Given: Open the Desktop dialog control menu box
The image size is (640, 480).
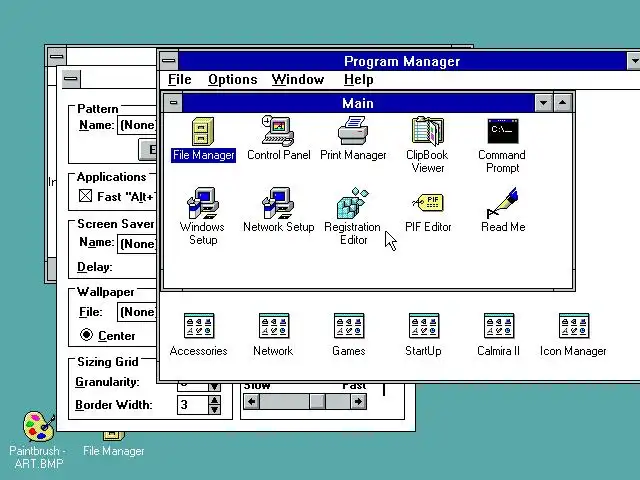Looking at the screenshot, I should (71, 79).
